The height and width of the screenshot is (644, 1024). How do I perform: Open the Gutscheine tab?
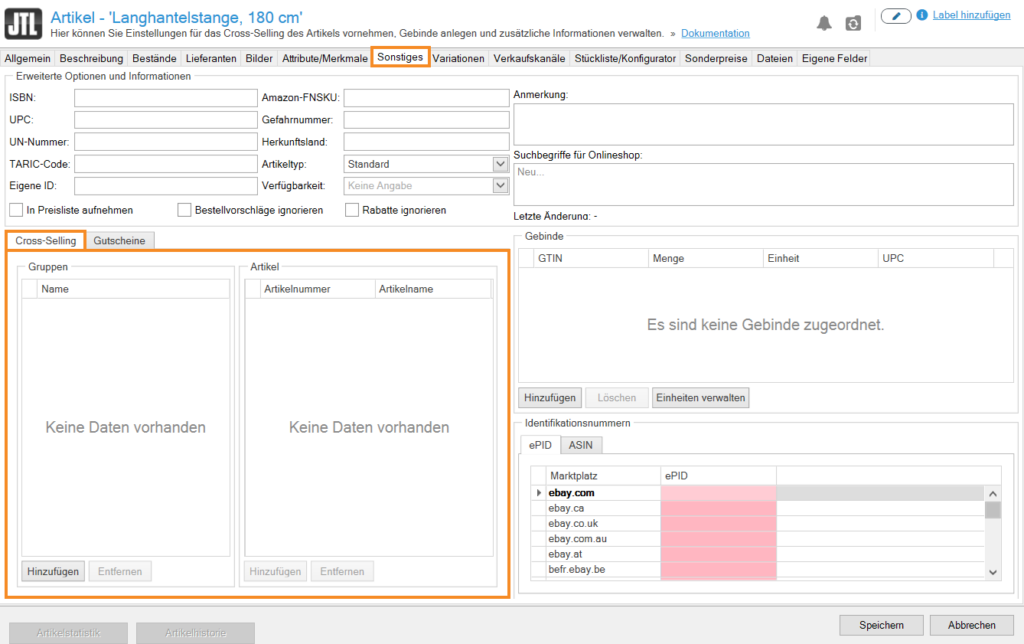pyautogui.click(x=119, y=240)
